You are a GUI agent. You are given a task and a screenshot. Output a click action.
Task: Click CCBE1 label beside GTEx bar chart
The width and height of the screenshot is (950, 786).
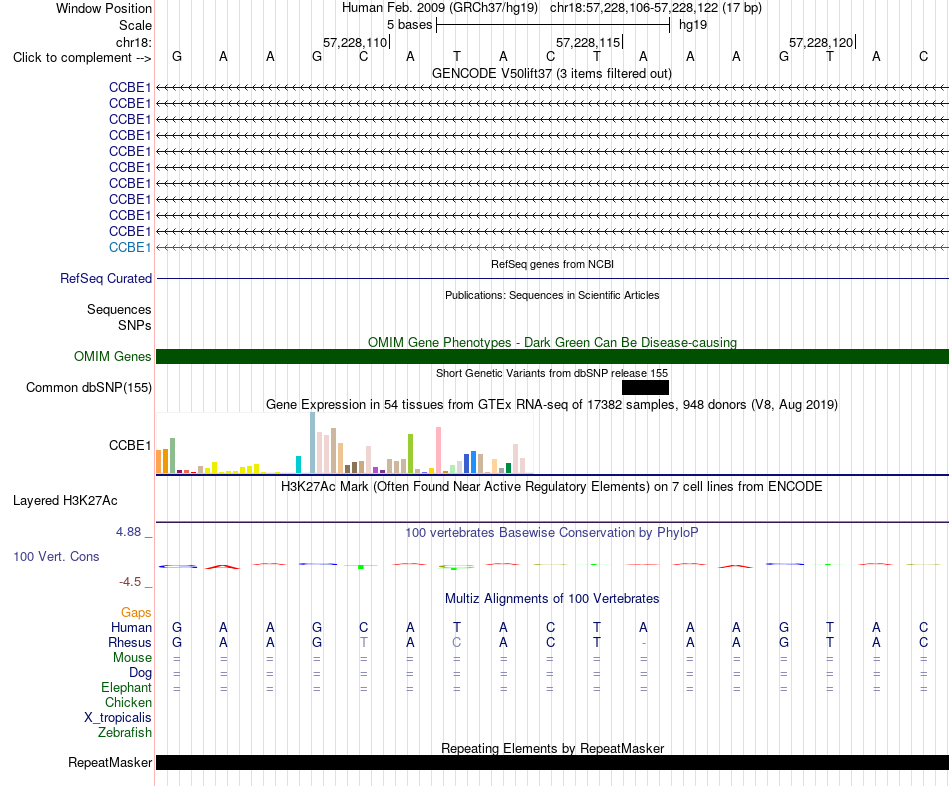pos(130,445)
